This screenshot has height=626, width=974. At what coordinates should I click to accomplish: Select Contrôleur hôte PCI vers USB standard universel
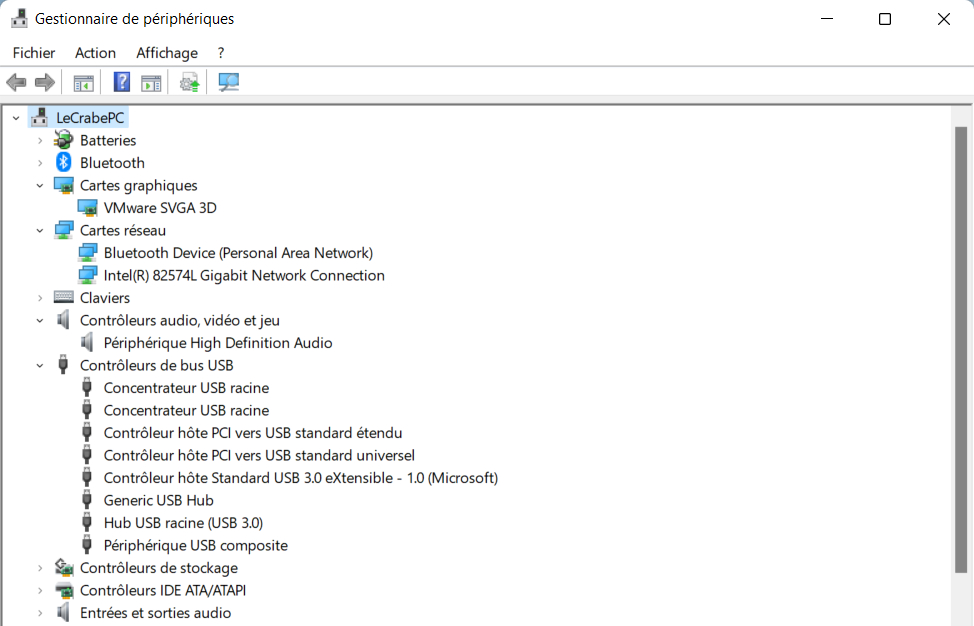[x=259, y=455]
